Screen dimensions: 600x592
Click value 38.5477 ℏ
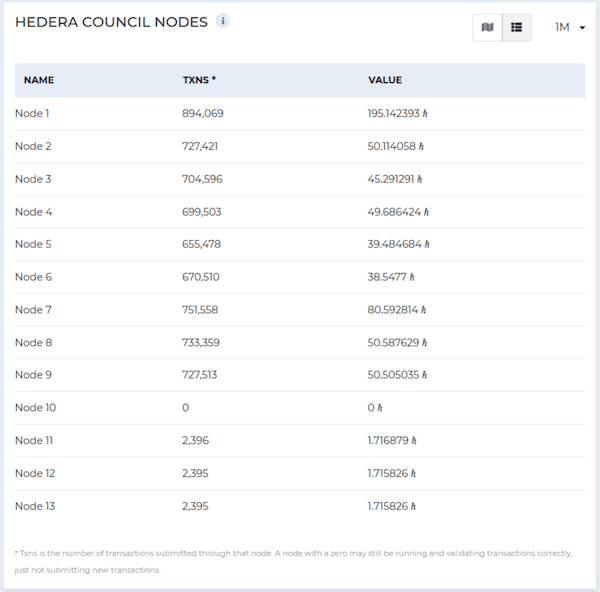pos(391,277)
